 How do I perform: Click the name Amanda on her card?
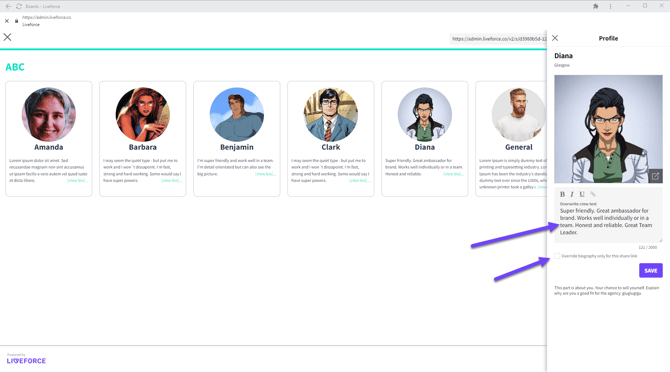point(49,147)
